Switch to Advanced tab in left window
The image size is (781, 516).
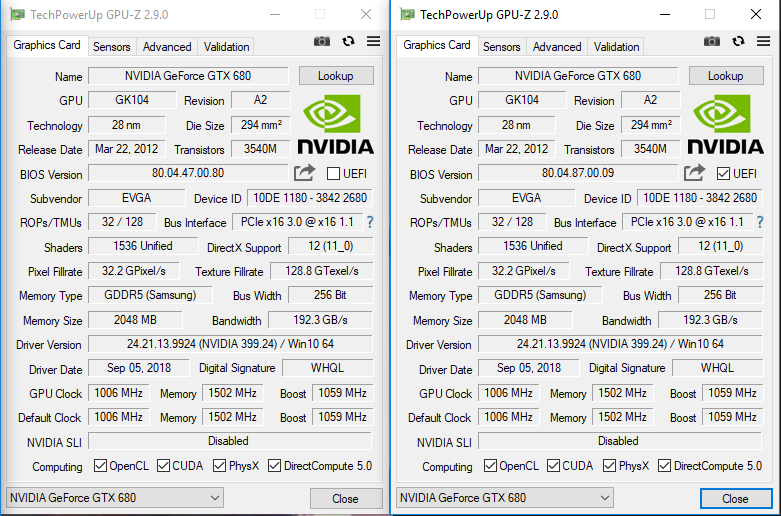point(167,47)
